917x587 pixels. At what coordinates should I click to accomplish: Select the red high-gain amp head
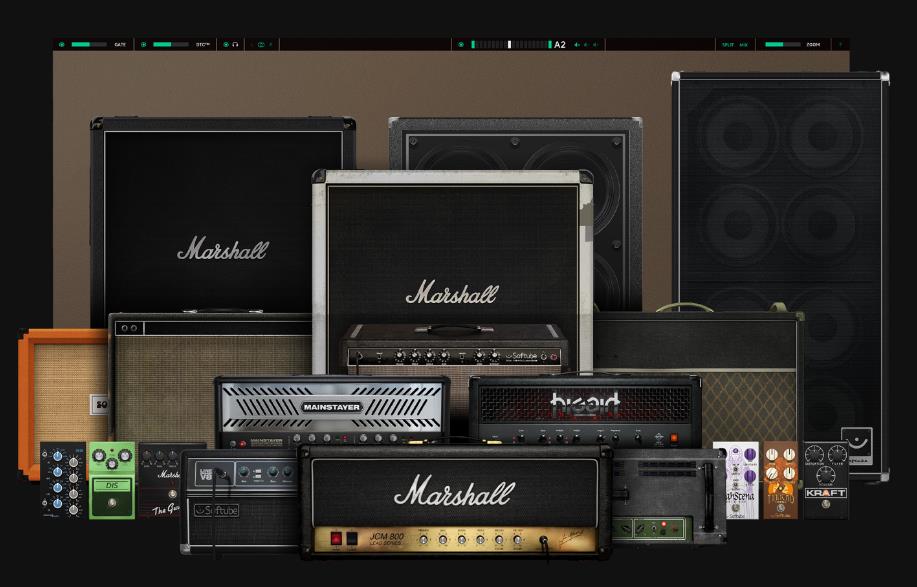pos(585,409)
